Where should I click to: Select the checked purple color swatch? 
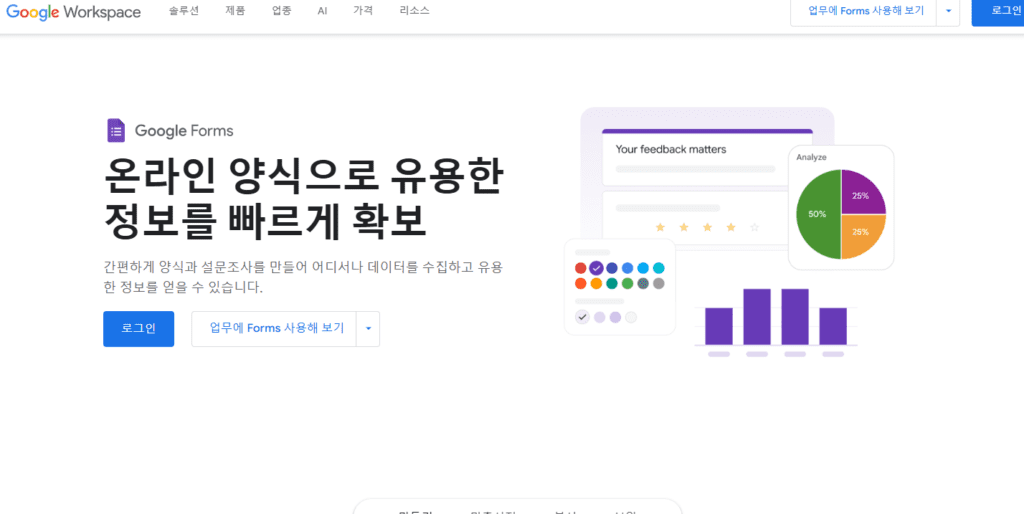[x=596, y=268]
